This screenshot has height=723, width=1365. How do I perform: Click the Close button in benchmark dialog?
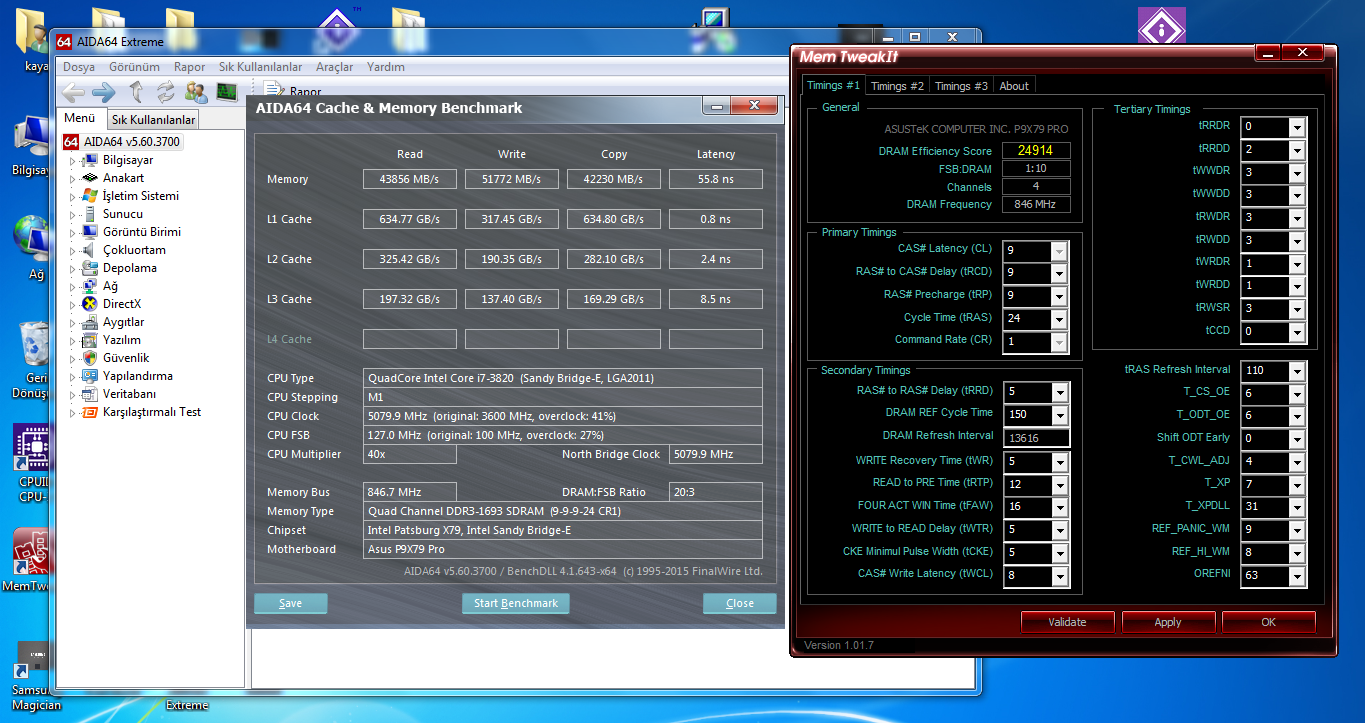pyautogui.click(x=740, y=603)
